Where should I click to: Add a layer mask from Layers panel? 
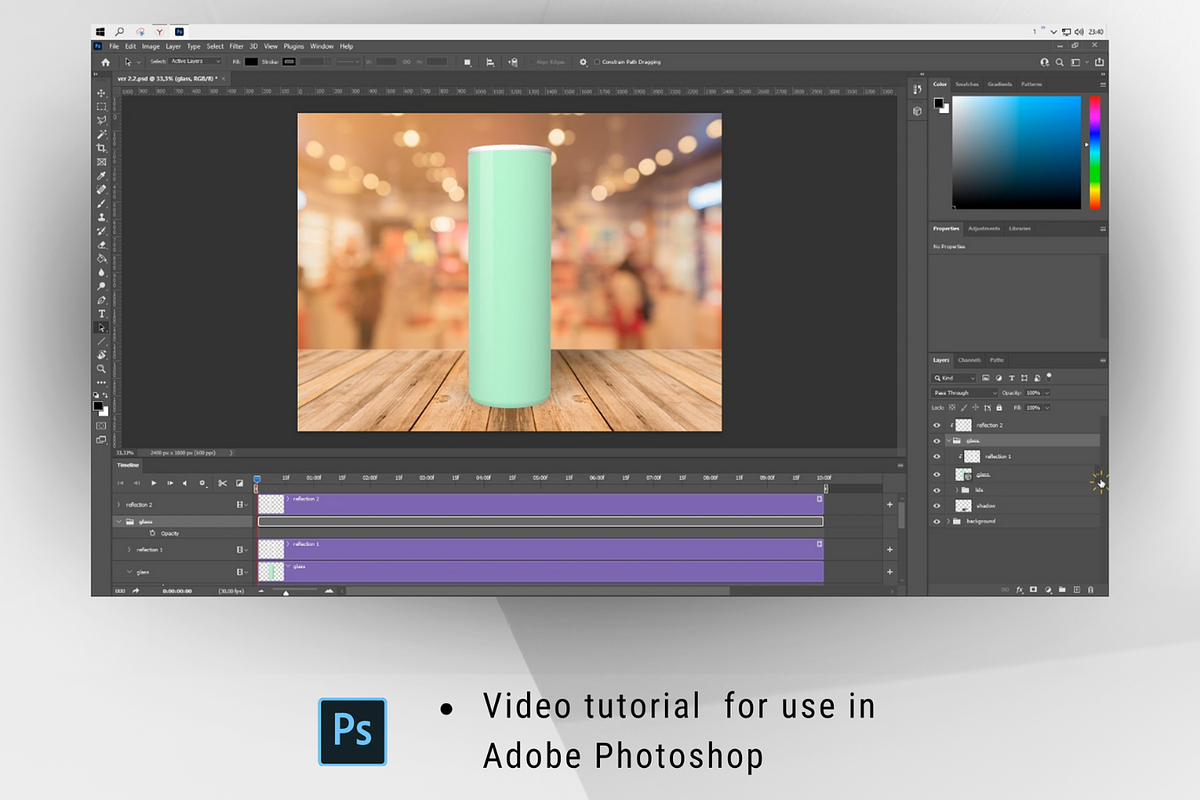(x=1033, y=590)
